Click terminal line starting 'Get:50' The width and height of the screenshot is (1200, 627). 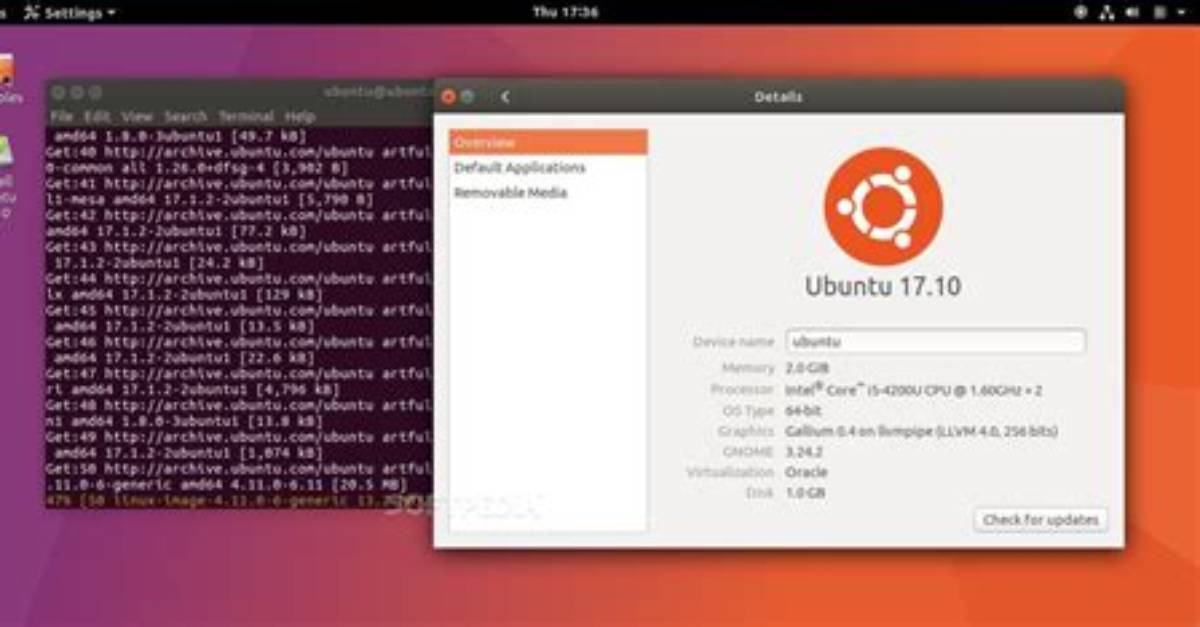tap(239, 468)
